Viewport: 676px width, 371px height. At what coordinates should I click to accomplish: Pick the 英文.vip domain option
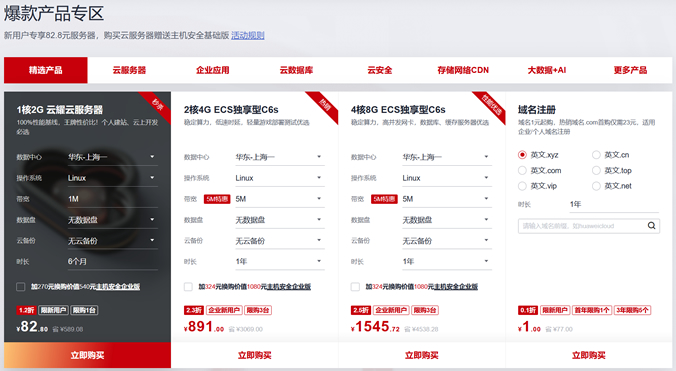click(x=522, y=186)
